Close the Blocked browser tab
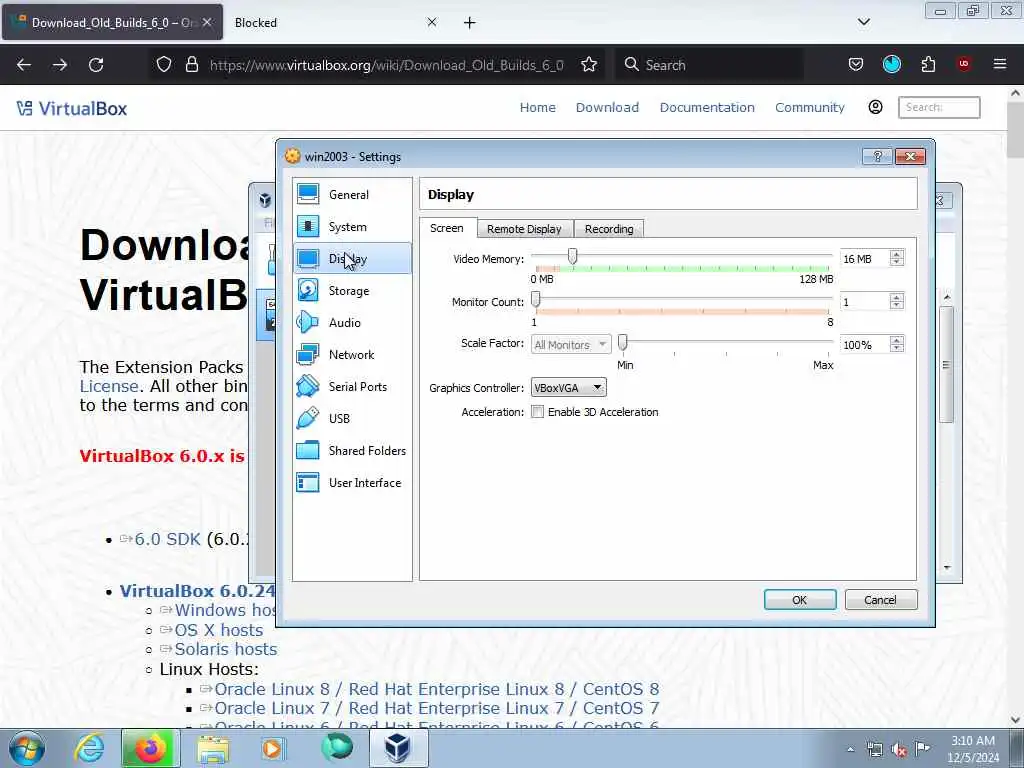The image size is (1024, 768). (x=432, y=22)
